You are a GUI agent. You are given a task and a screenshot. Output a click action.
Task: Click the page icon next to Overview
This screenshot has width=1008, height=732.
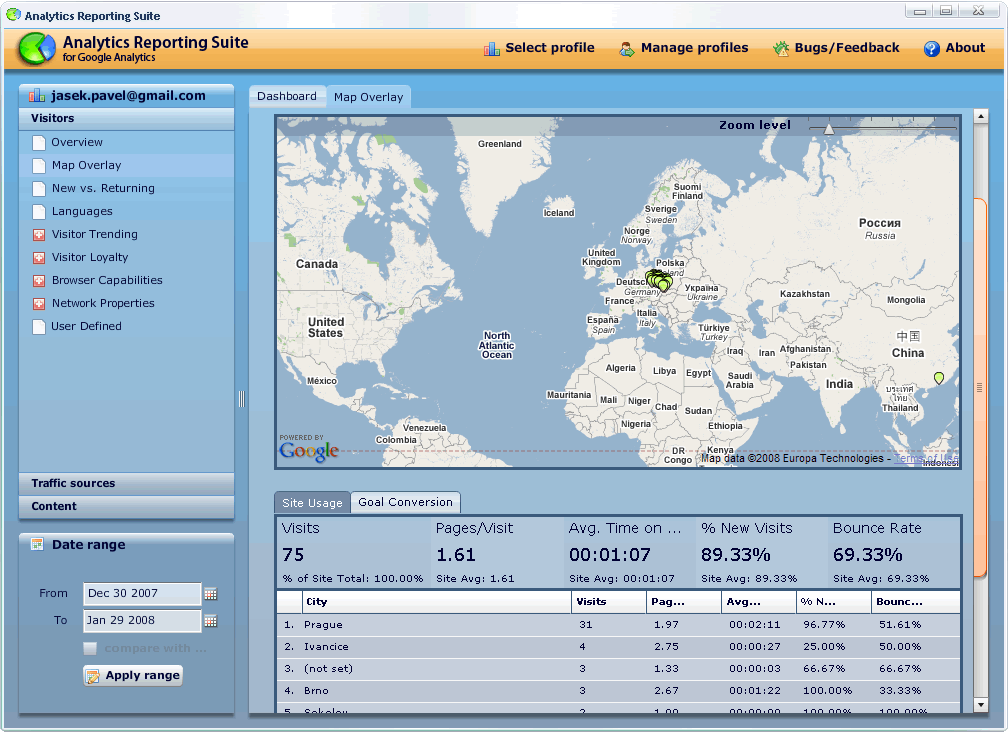pyautogui.click(x=39, y=143)
